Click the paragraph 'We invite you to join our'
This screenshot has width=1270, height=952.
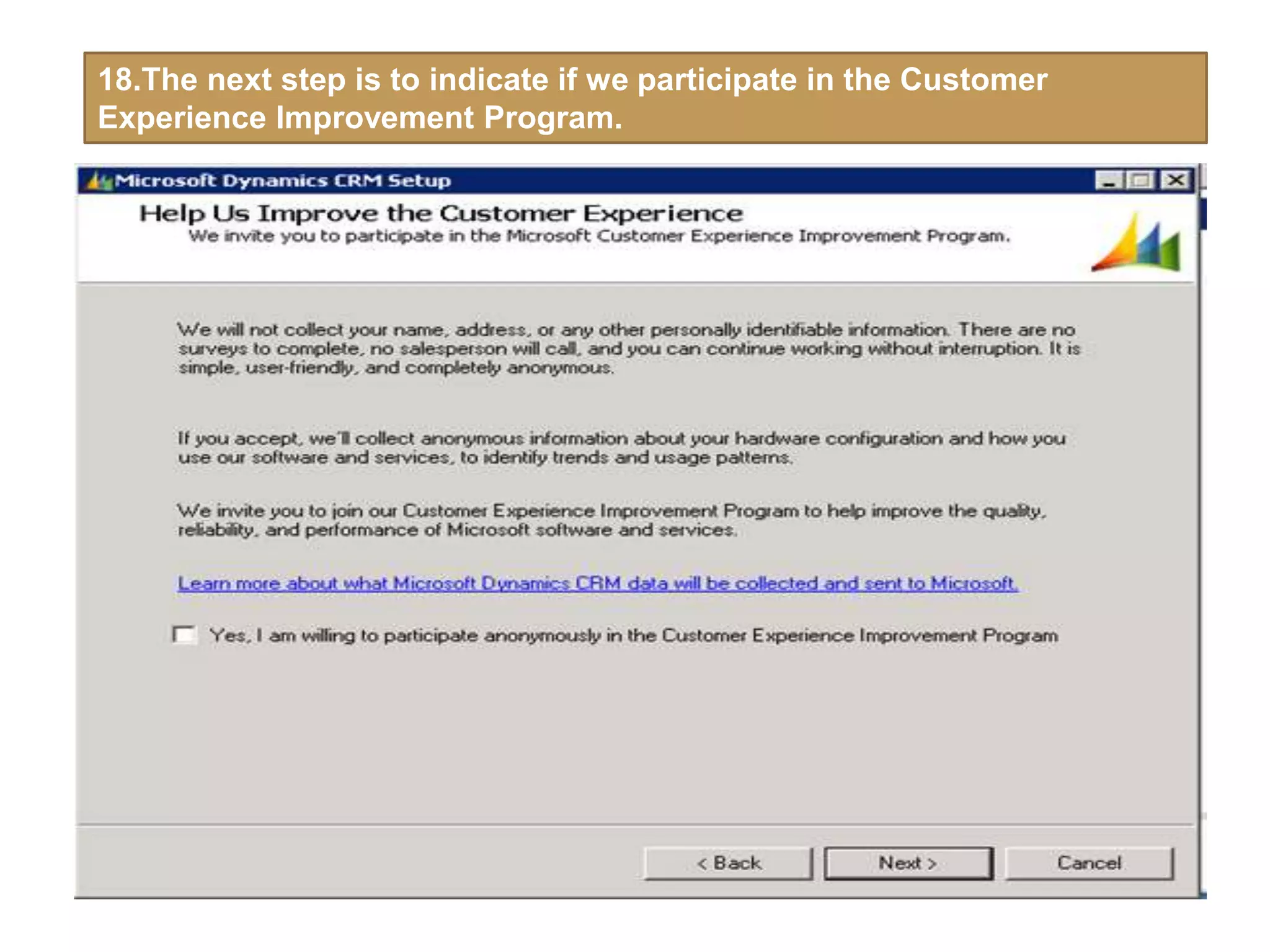click(x=612, y=520)
